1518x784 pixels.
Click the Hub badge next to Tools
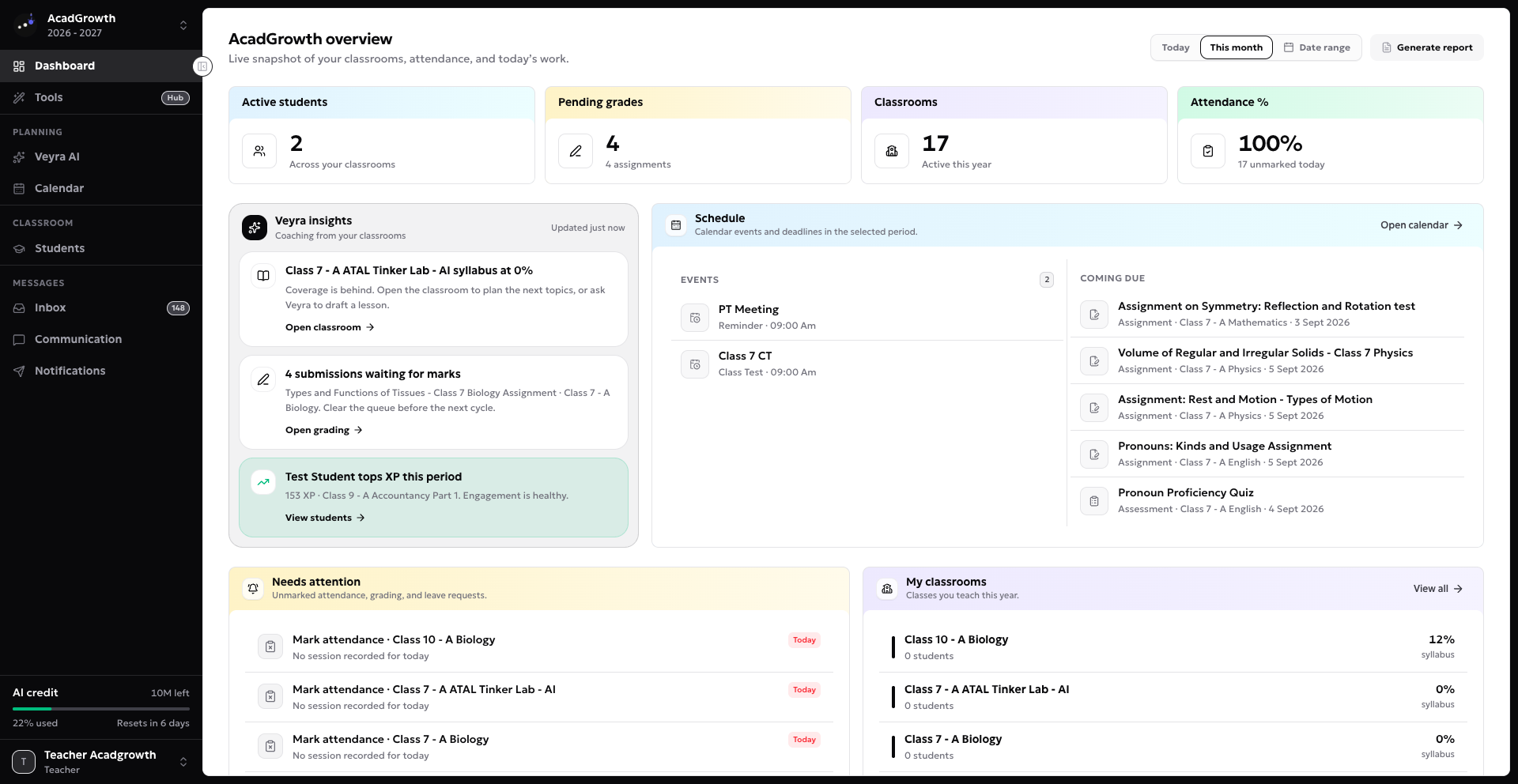click(x=176, y=98)
